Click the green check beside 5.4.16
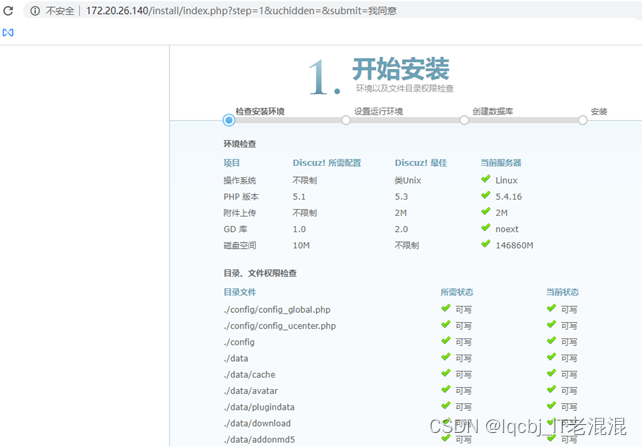The width and height of the screenshot is (642, 446). (486, 195)
